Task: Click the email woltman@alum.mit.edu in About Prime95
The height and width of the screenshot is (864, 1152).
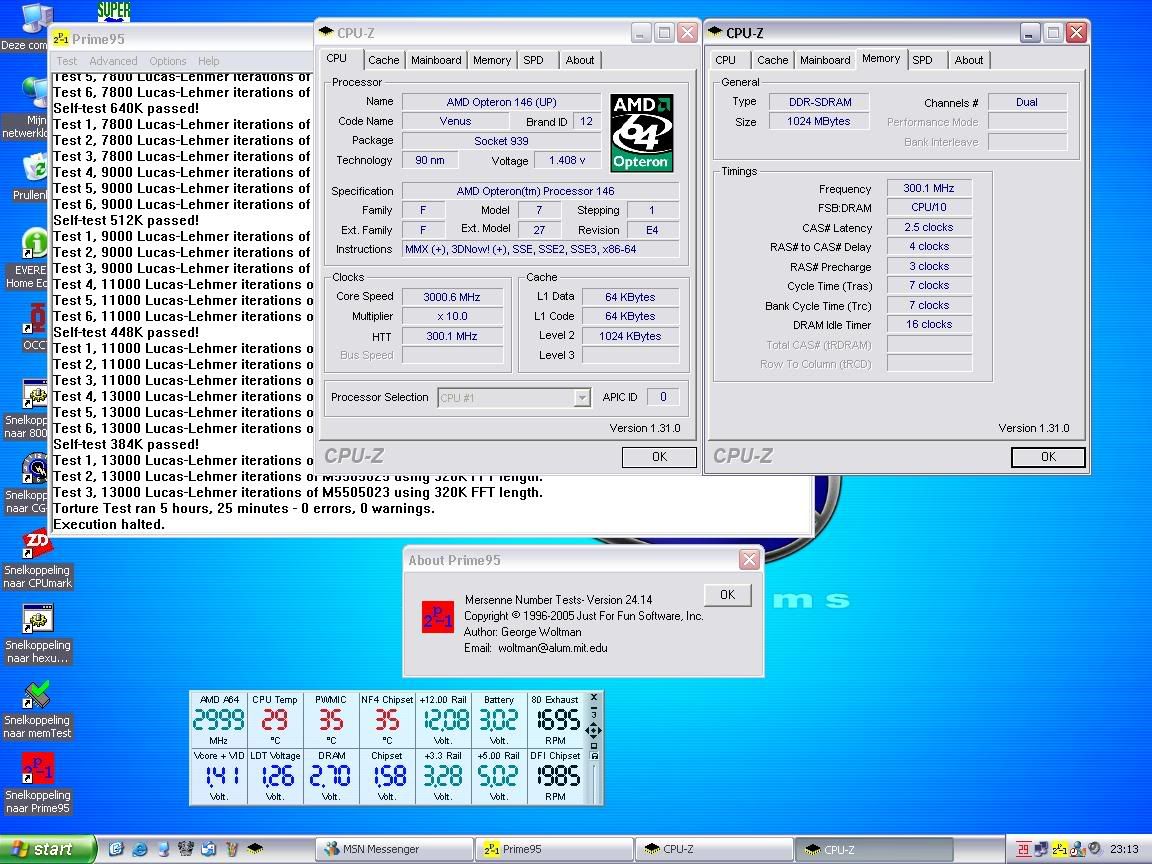Action: point(552,648)
